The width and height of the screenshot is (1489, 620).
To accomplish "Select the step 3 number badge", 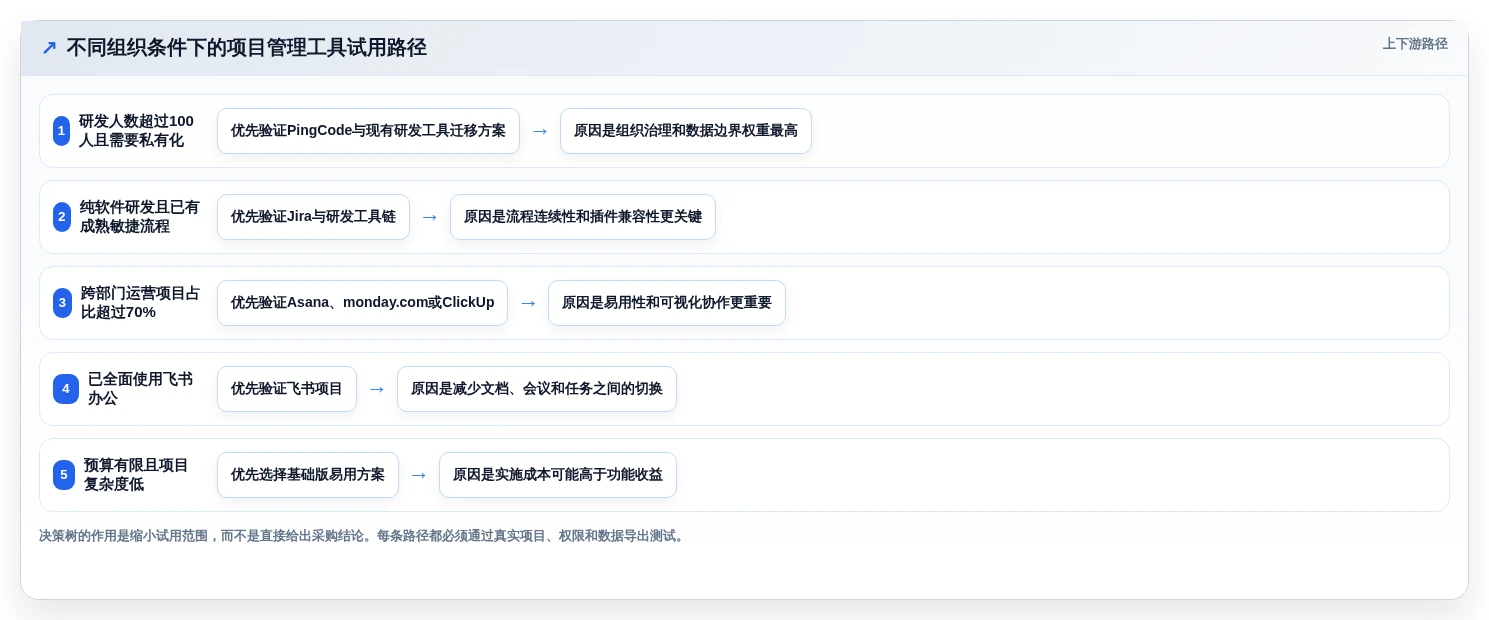I will click(x=62, y=303).
